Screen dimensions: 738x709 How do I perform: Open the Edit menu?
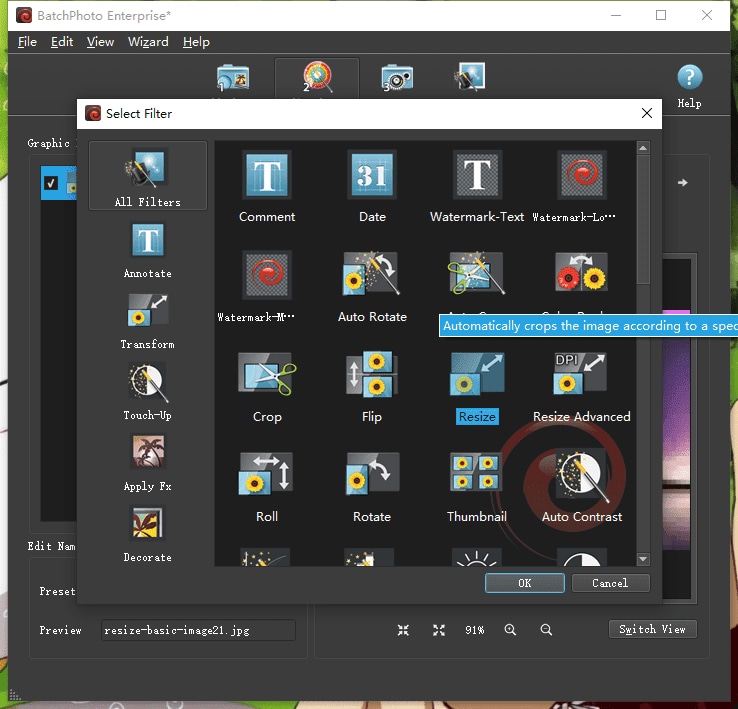tap(62, 42)
